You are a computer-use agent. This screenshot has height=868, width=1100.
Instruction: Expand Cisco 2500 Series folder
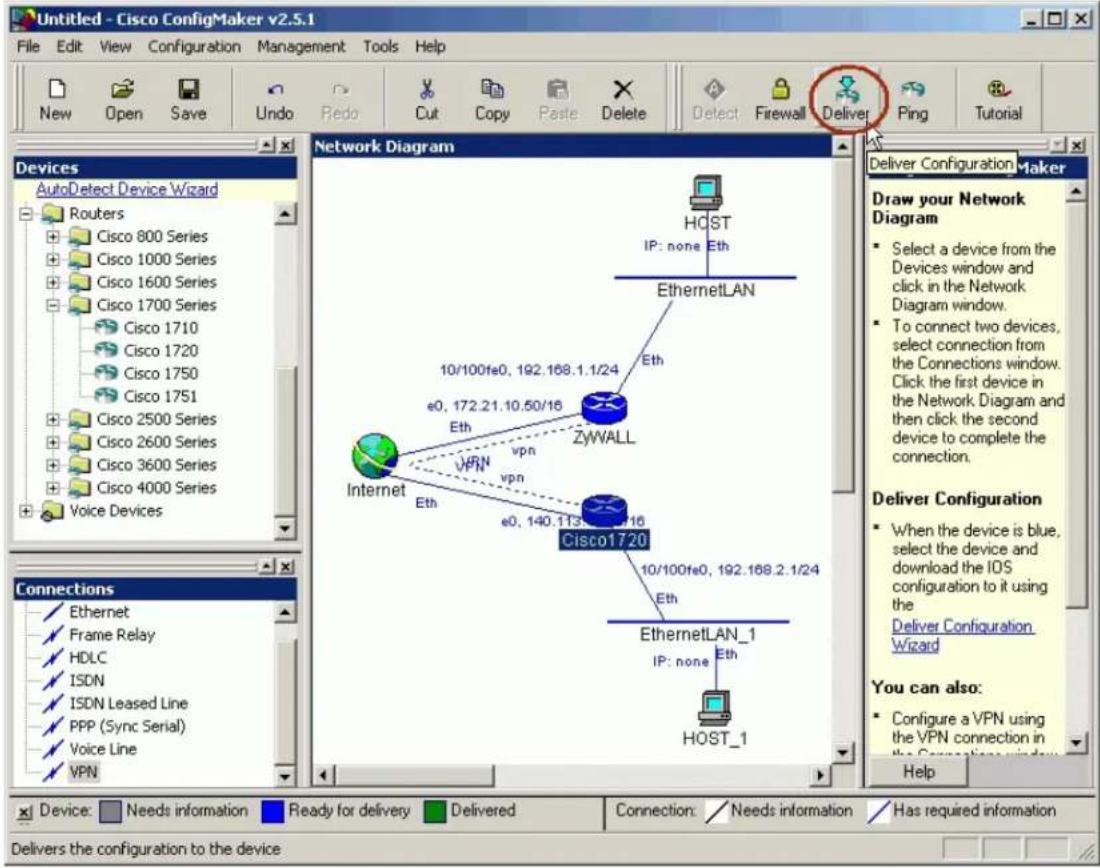53,420
